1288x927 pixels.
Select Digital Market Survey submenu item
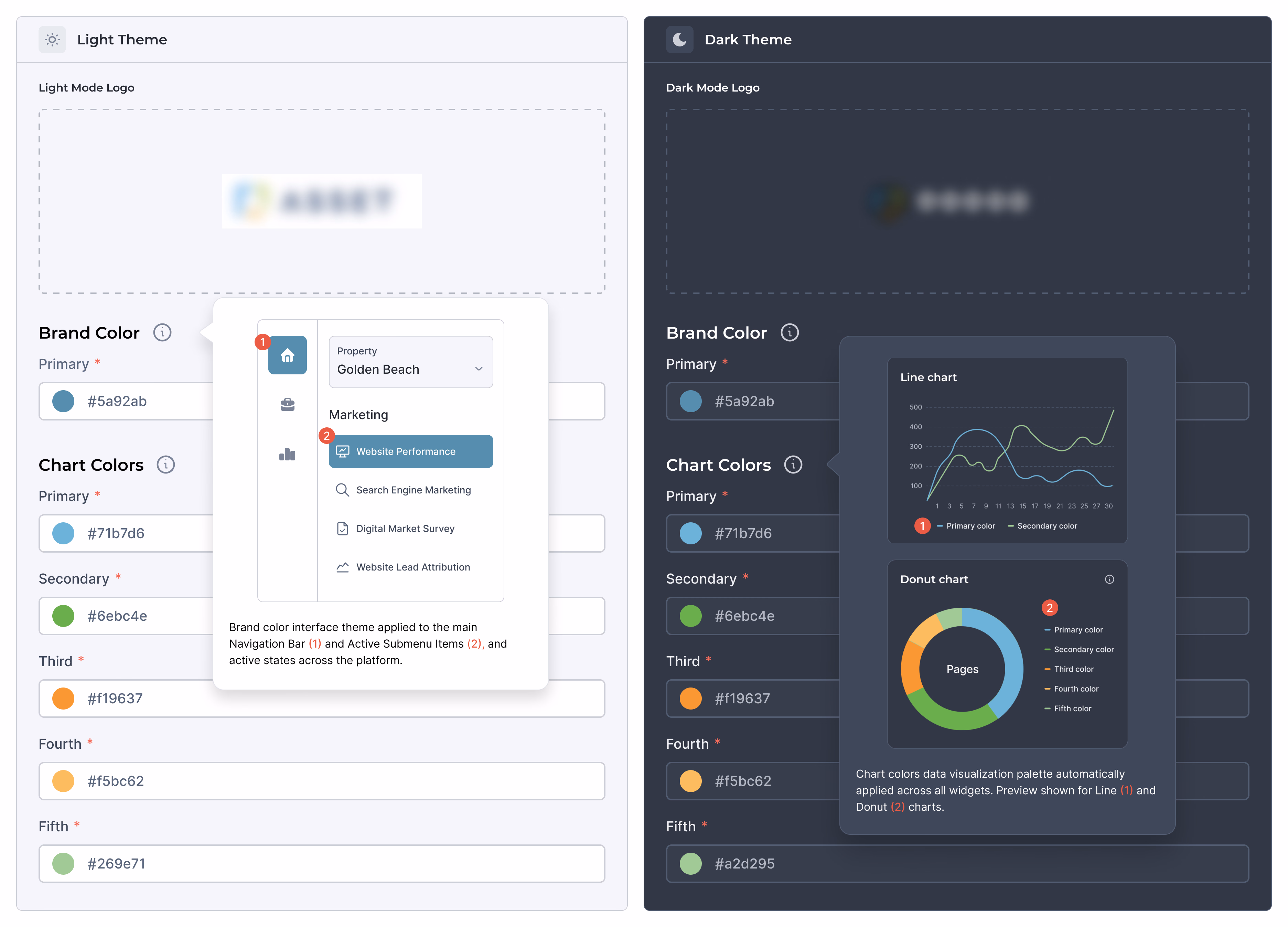coord(411,528)
